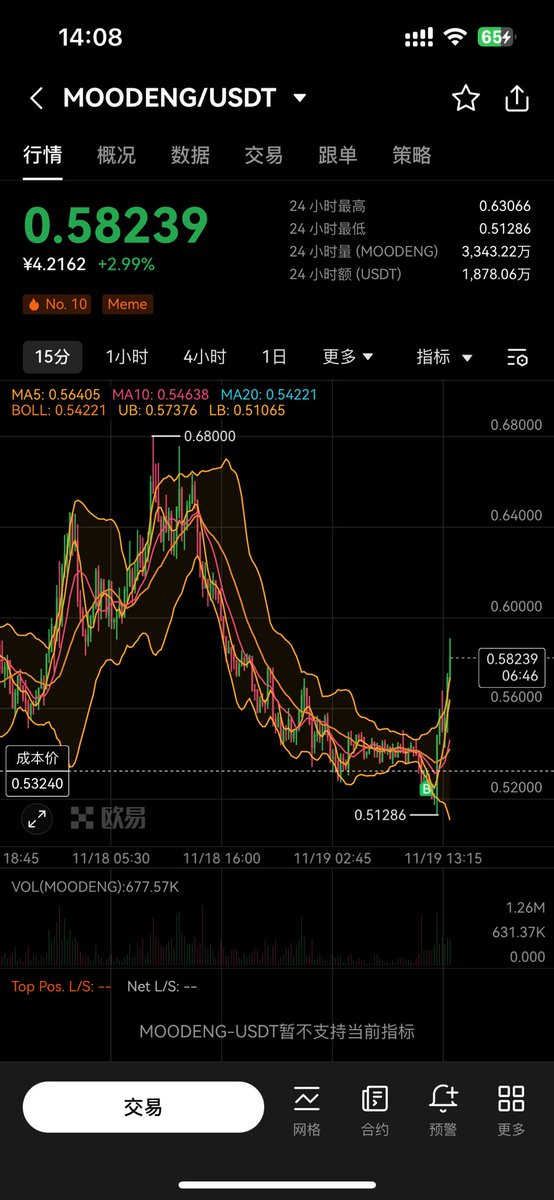The height and width of the screenshot is (1200, 554).
Task: Tap the 0.68000 high price marker
Action: (210, 437)
